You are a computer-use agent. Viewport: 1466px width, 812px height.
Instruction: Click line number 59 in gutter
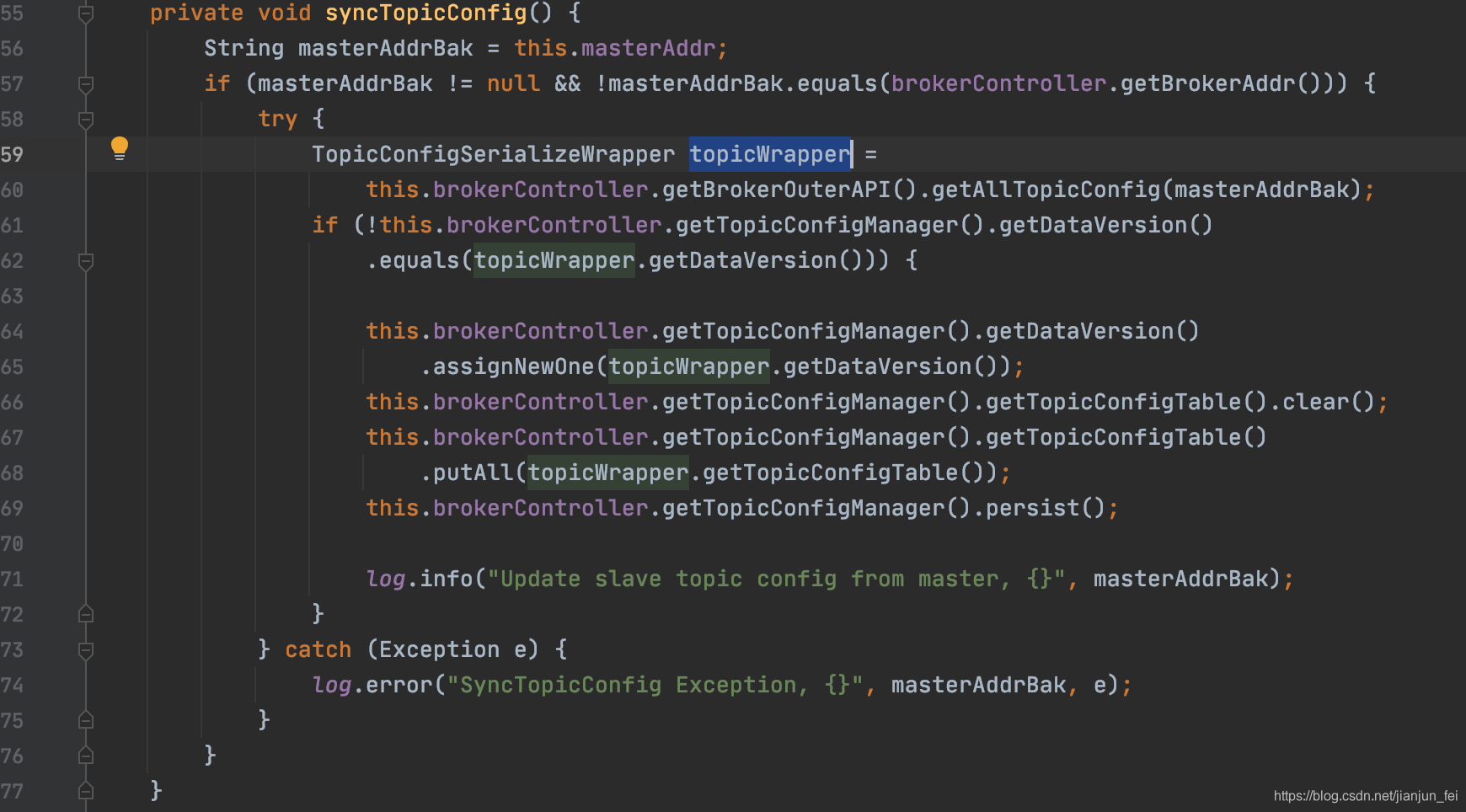pos(12,155)
